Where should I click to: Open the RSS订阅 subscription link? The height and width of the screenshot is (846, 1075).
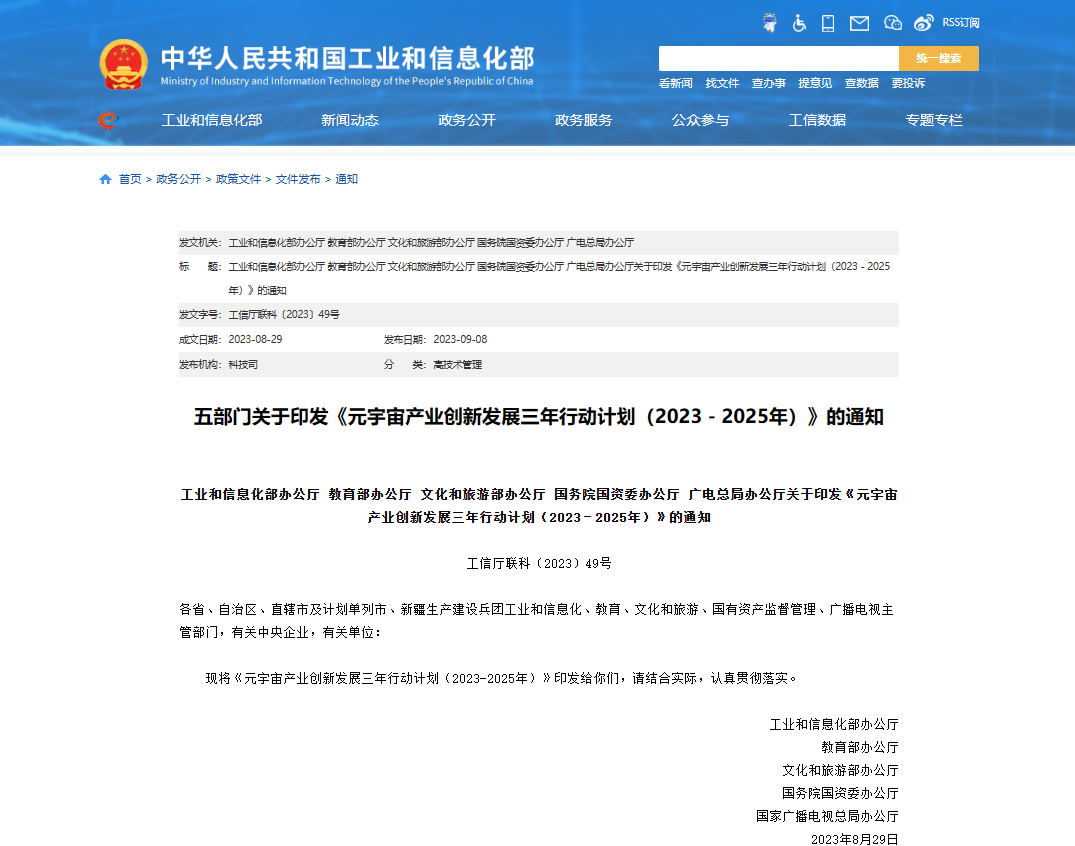[x=960, y=22]
